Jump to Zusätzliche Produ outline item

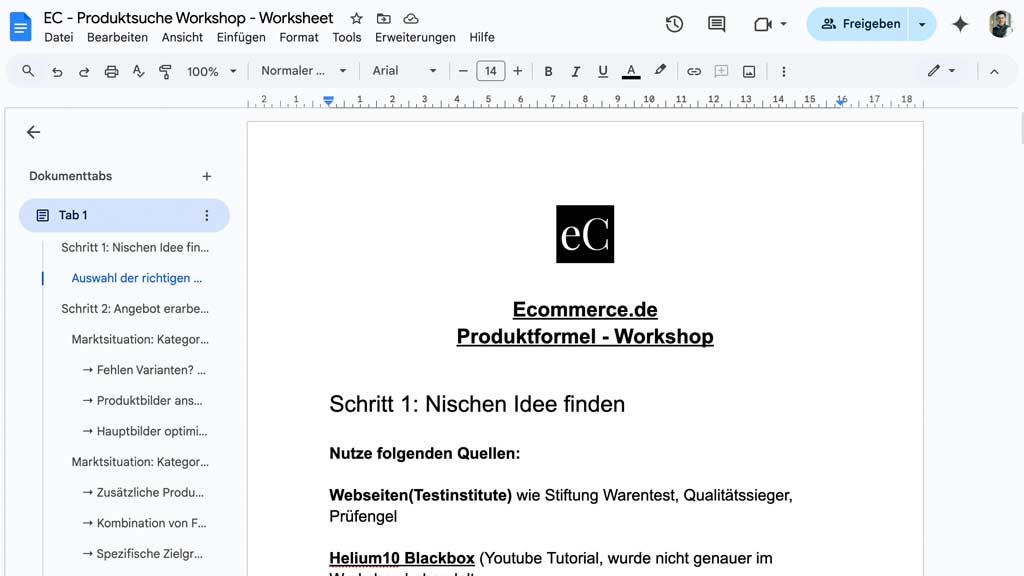(143, 492)
